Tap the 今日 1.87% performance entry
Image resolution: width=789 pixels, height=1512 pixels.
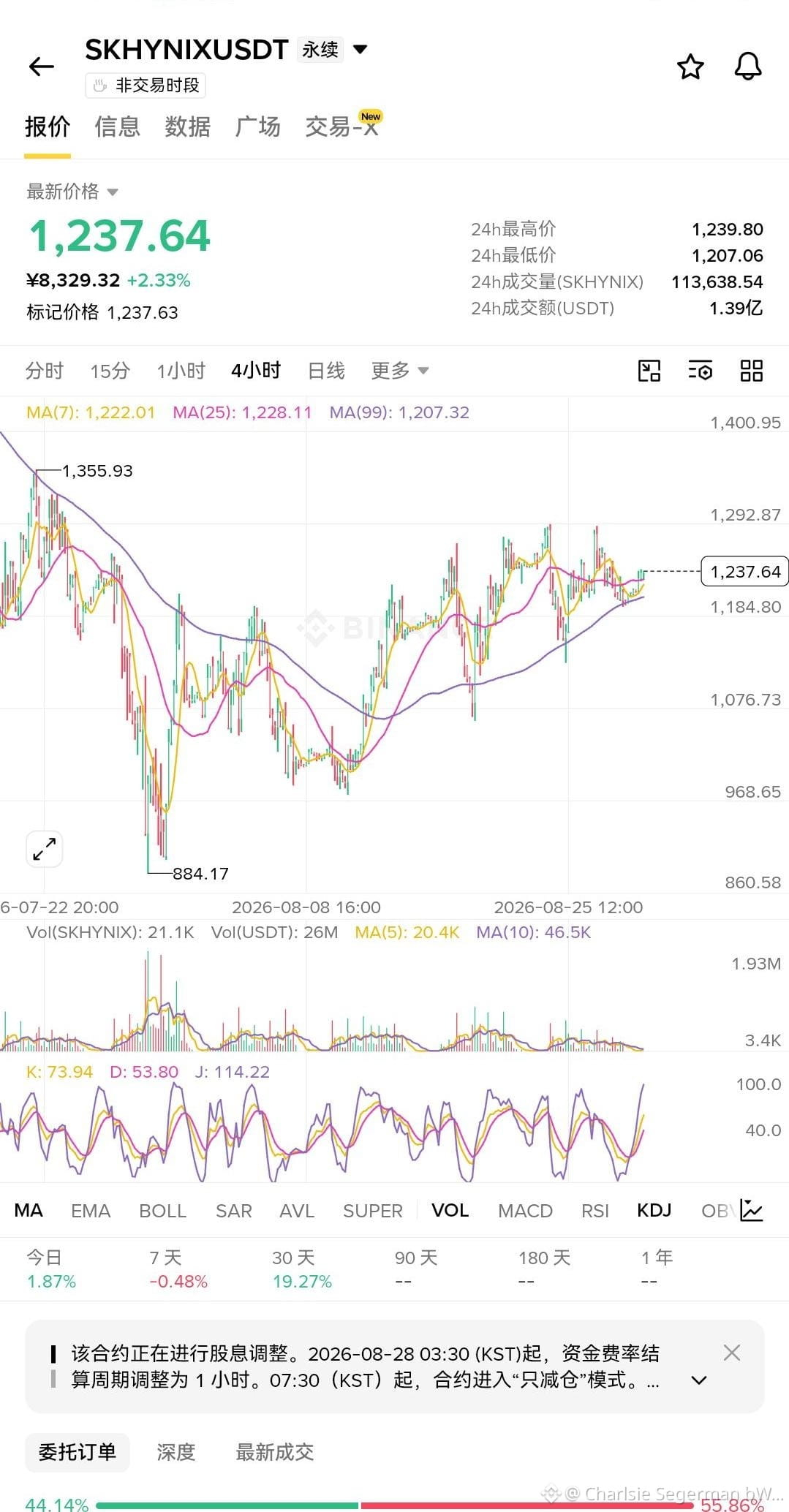pyautogui.click(x=51, y=1269)
